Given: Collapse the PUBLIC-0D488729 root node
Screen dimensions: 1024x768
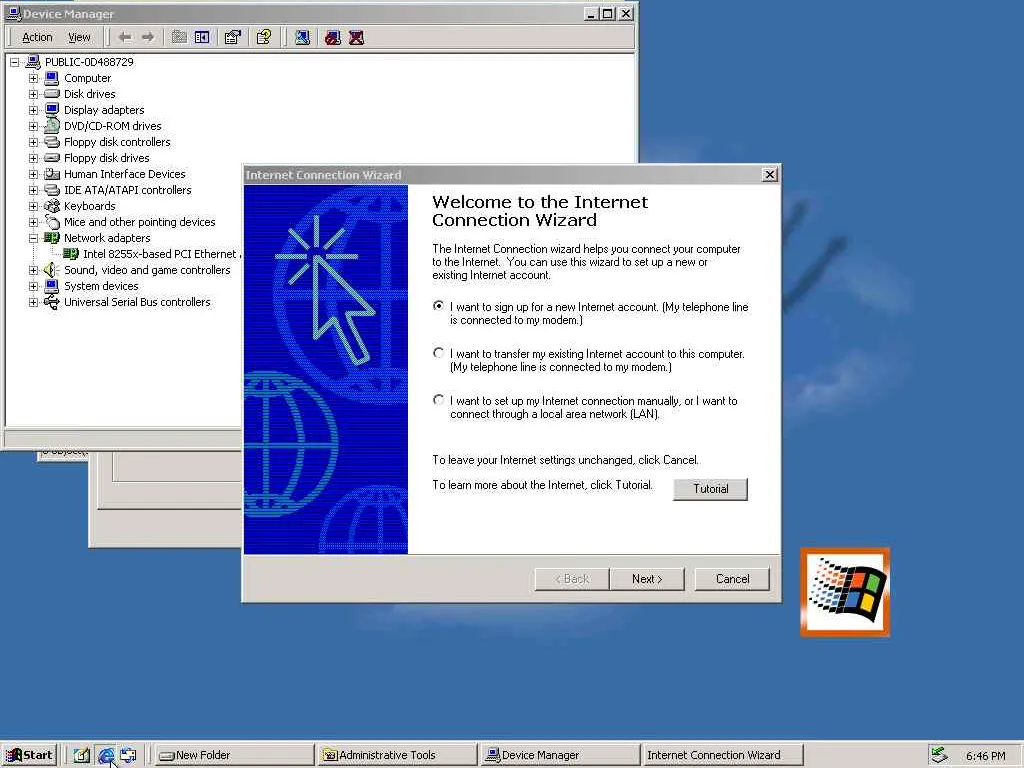Looking at the screenshot, I should tap(14, 62).
